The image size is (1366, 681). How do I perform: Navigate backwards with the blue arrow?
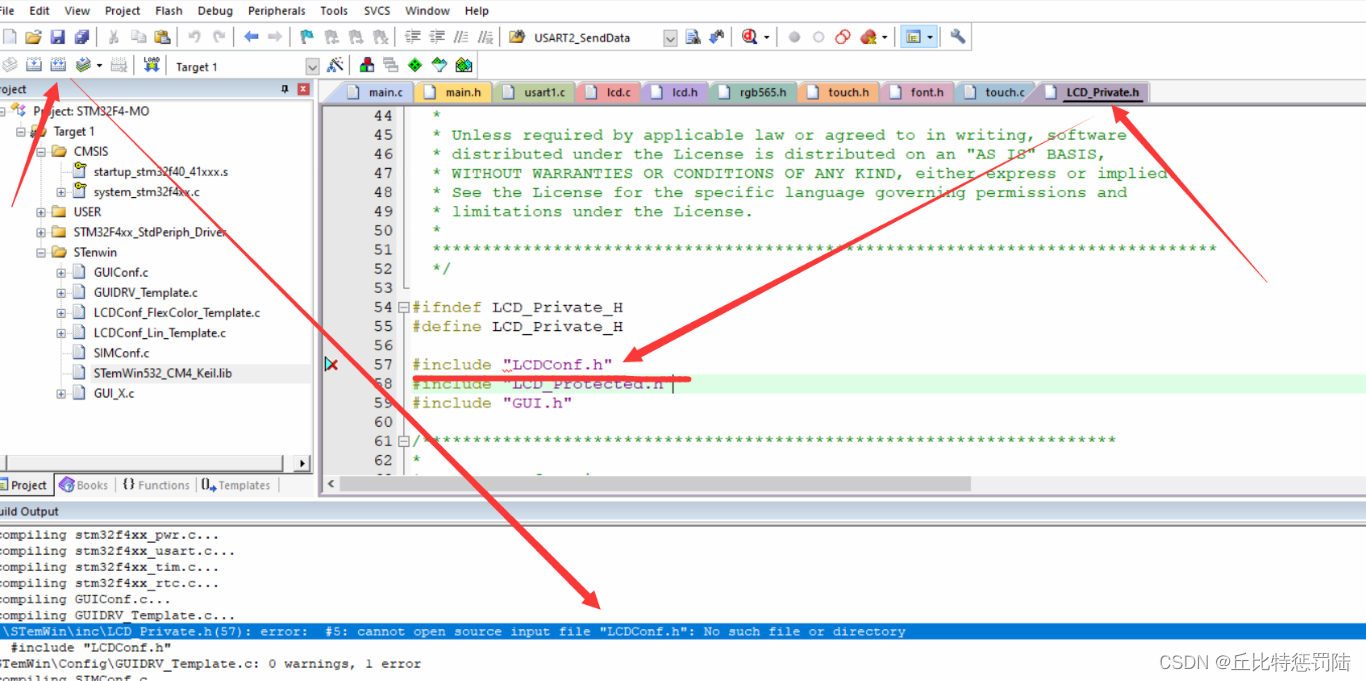pyautogui.click(x=250, y=37)
